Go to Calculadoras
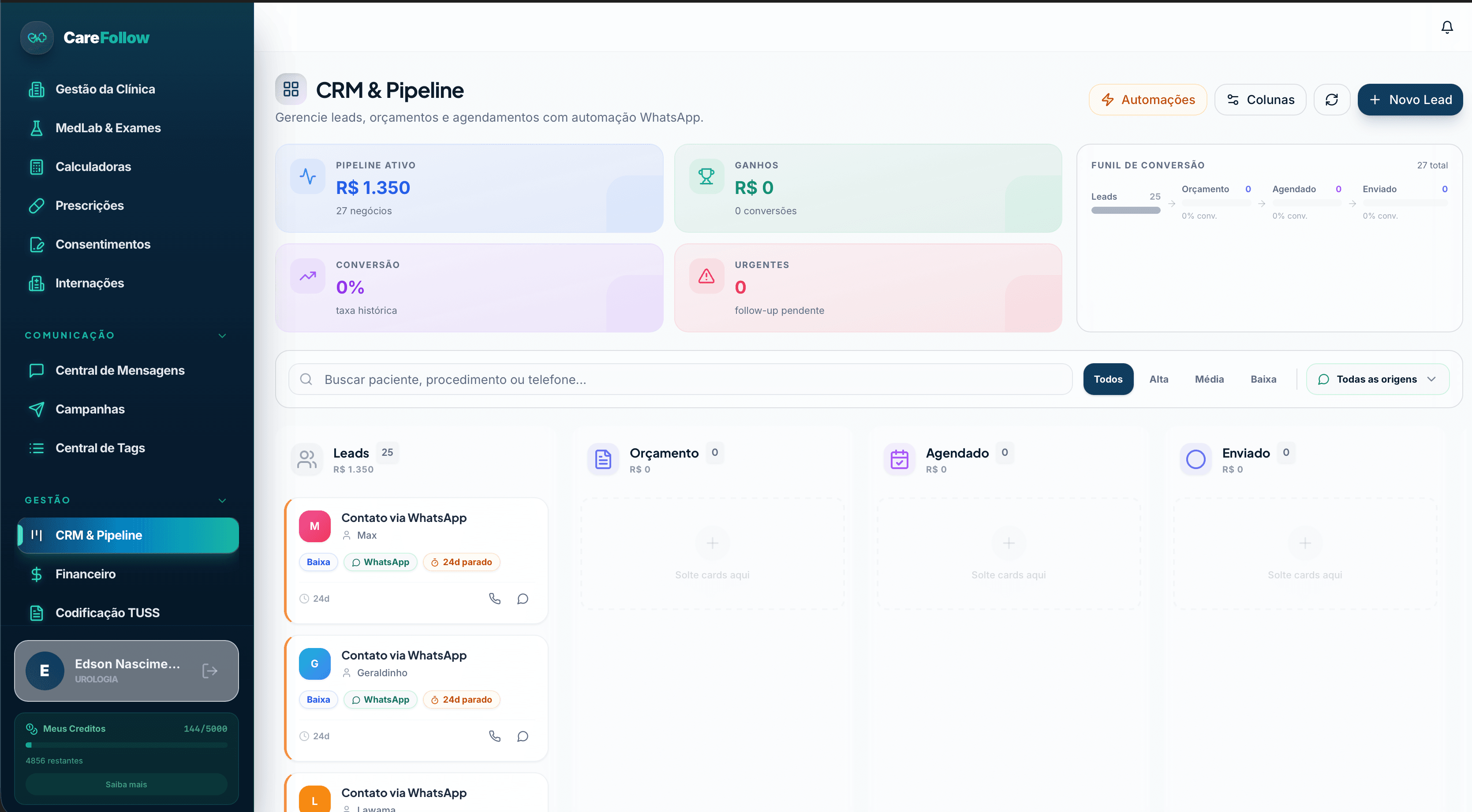Image resolution: width=1472 pixels, height=812 pixels. [127, 167]
